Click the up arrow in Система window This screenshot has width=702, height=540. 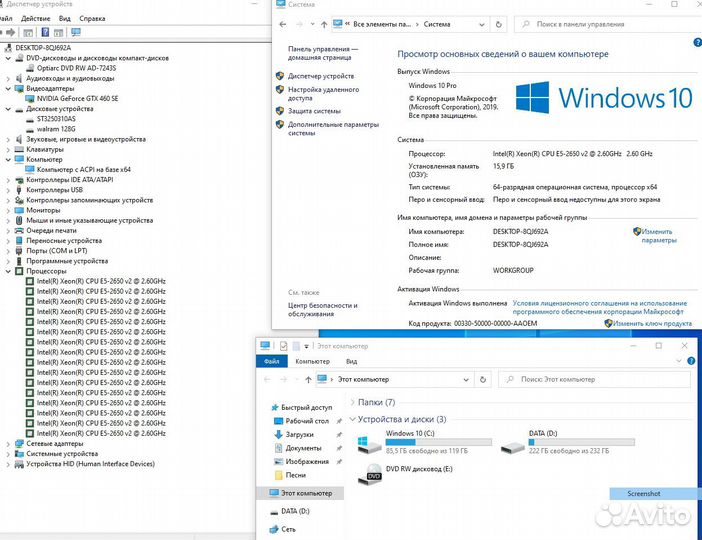[324, 24]
